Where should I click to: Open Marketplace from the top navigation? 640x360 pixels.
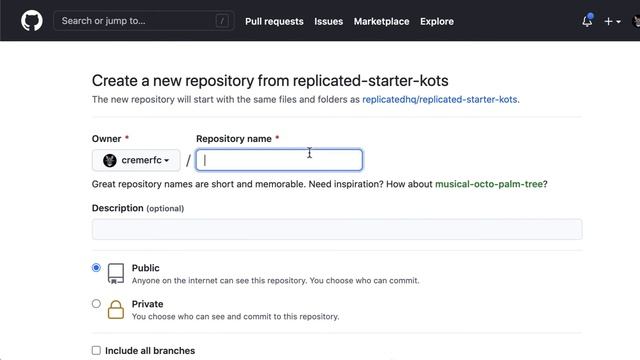[381, 21]
